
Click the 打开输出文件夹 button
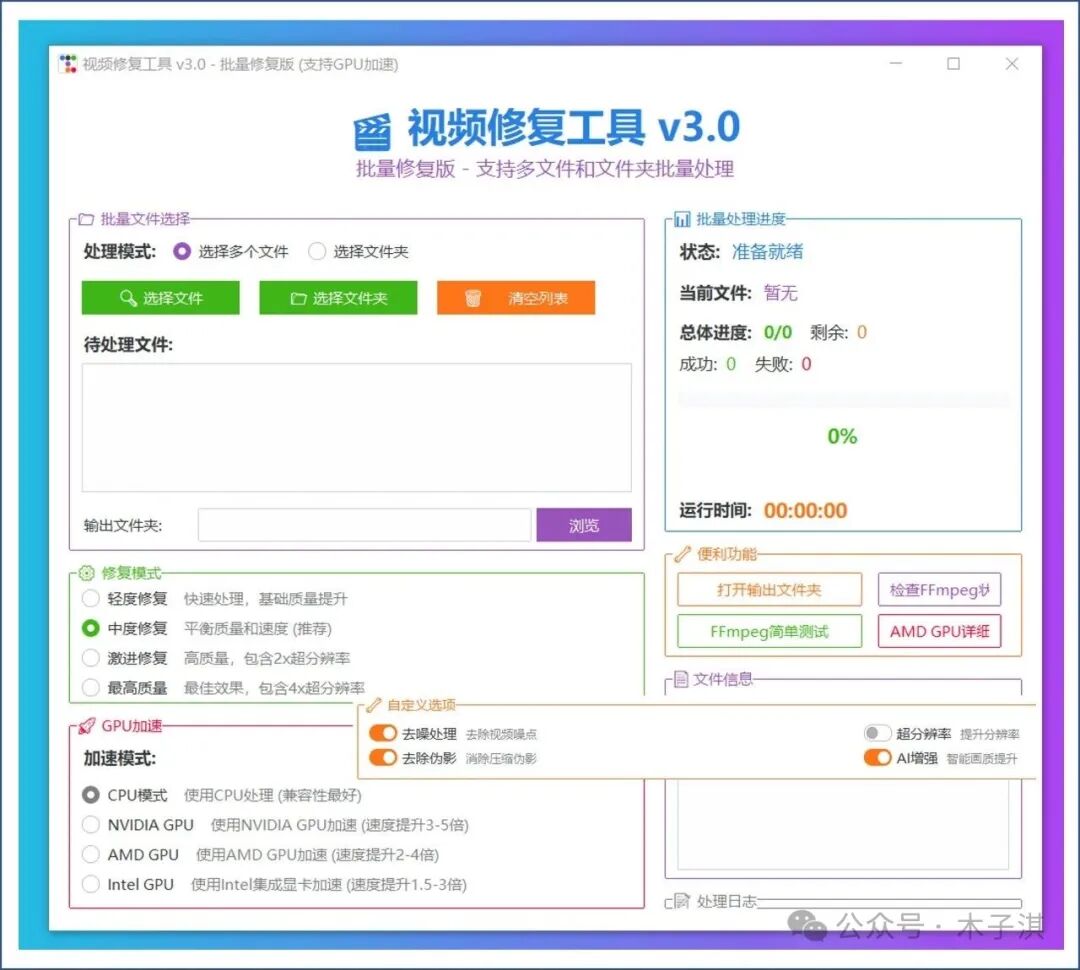pos(768,590)
